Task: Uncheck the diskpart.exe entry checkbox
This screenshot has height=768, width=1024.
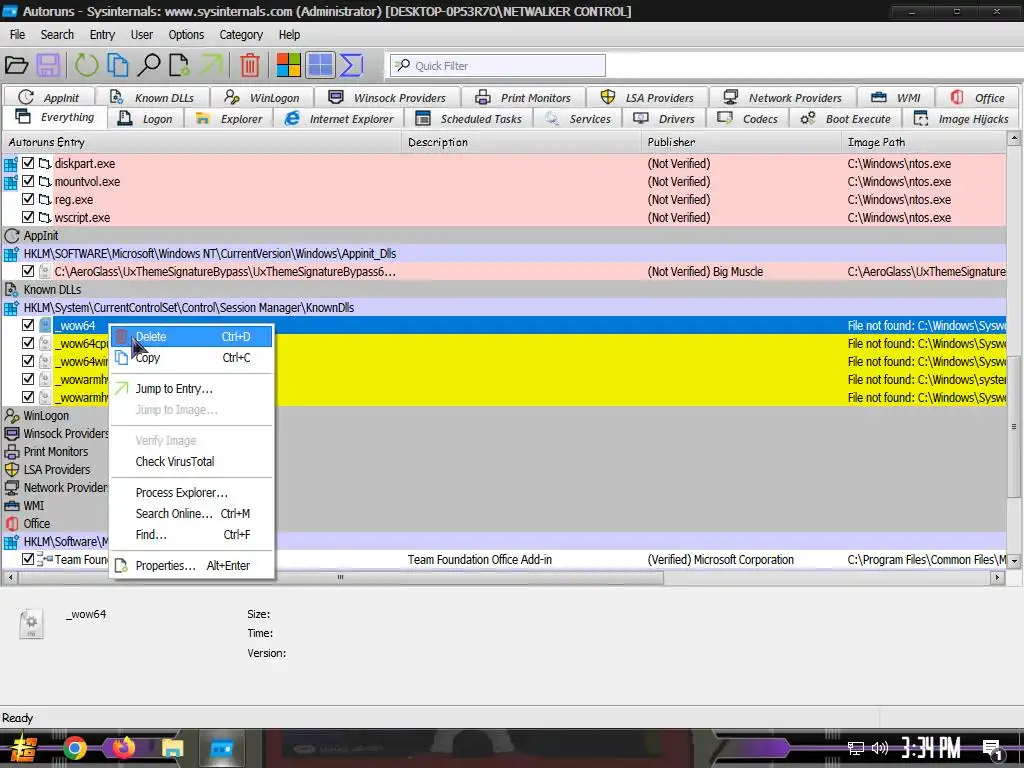Action: [28, 163]
